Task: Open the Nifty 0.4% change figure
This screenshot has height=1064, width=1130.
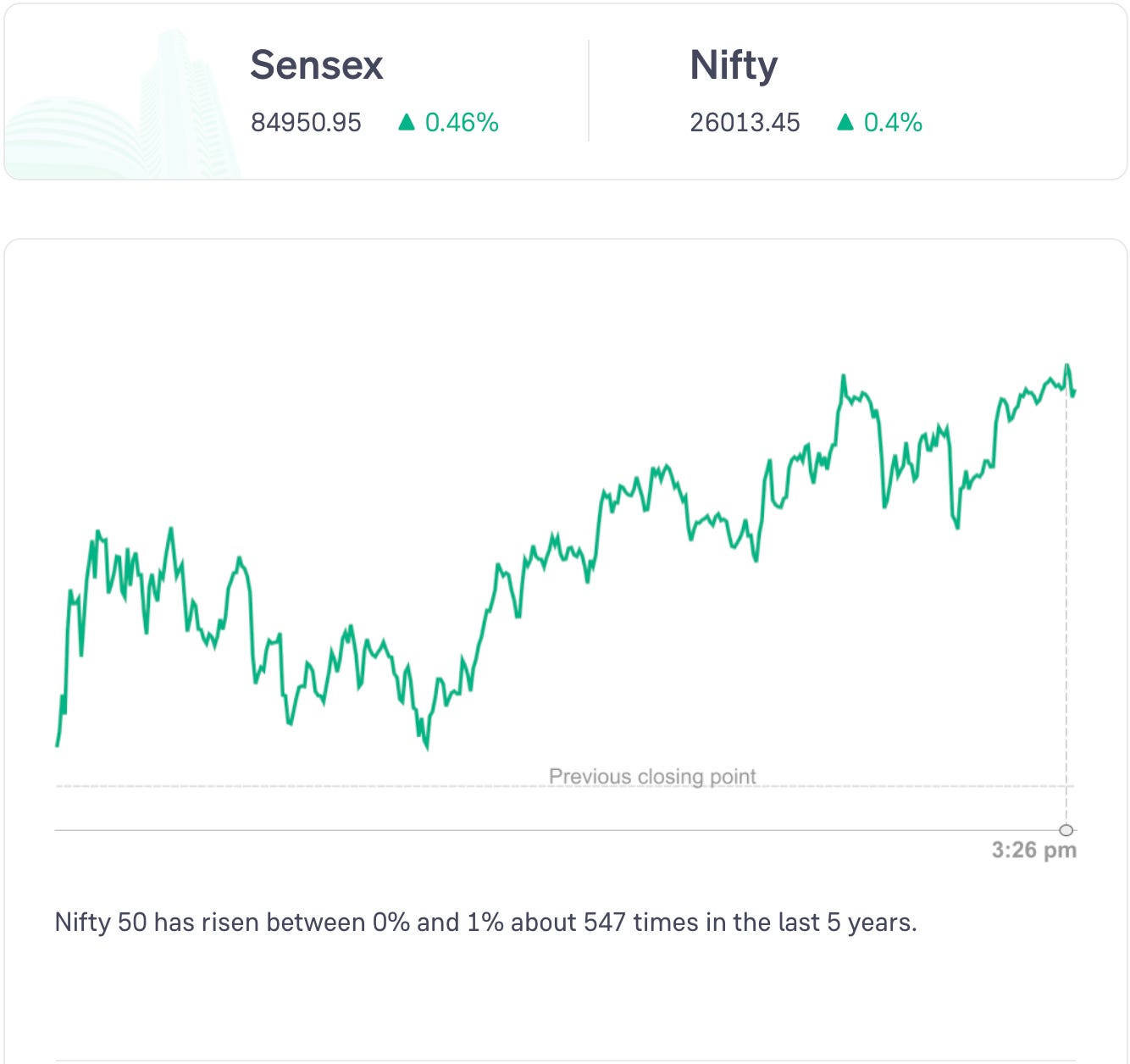Action: (x=893, y=123)
